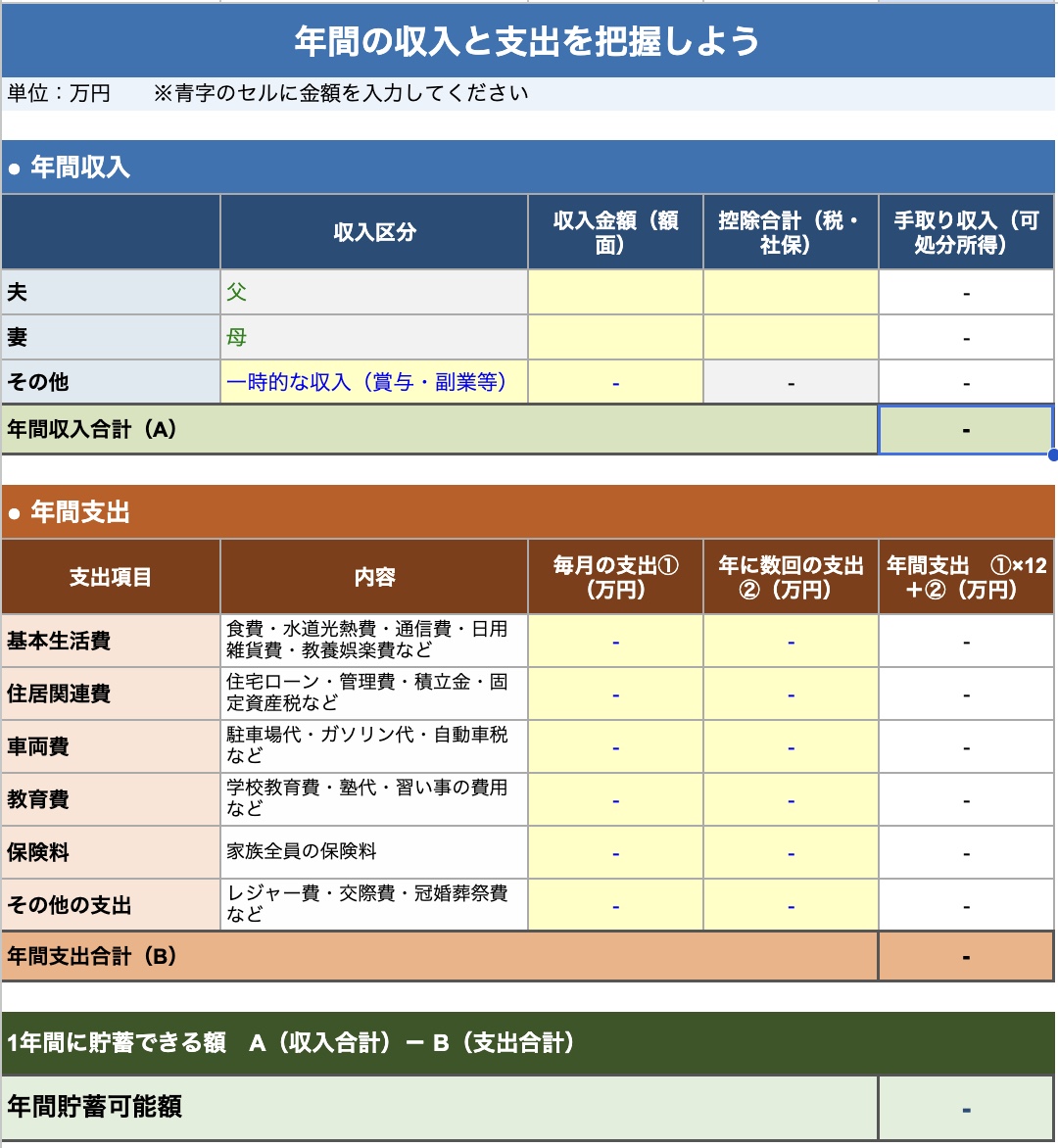Click the husband's deduction total cell

click(x=791, y=292)
